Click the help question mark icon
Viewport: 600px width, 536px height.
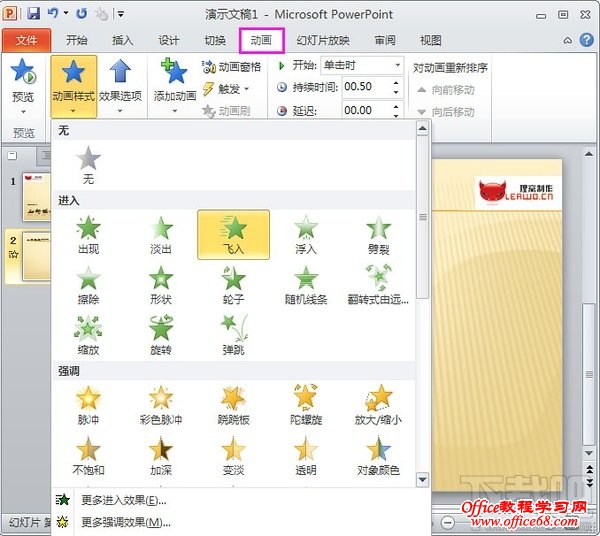coord(587,40)
